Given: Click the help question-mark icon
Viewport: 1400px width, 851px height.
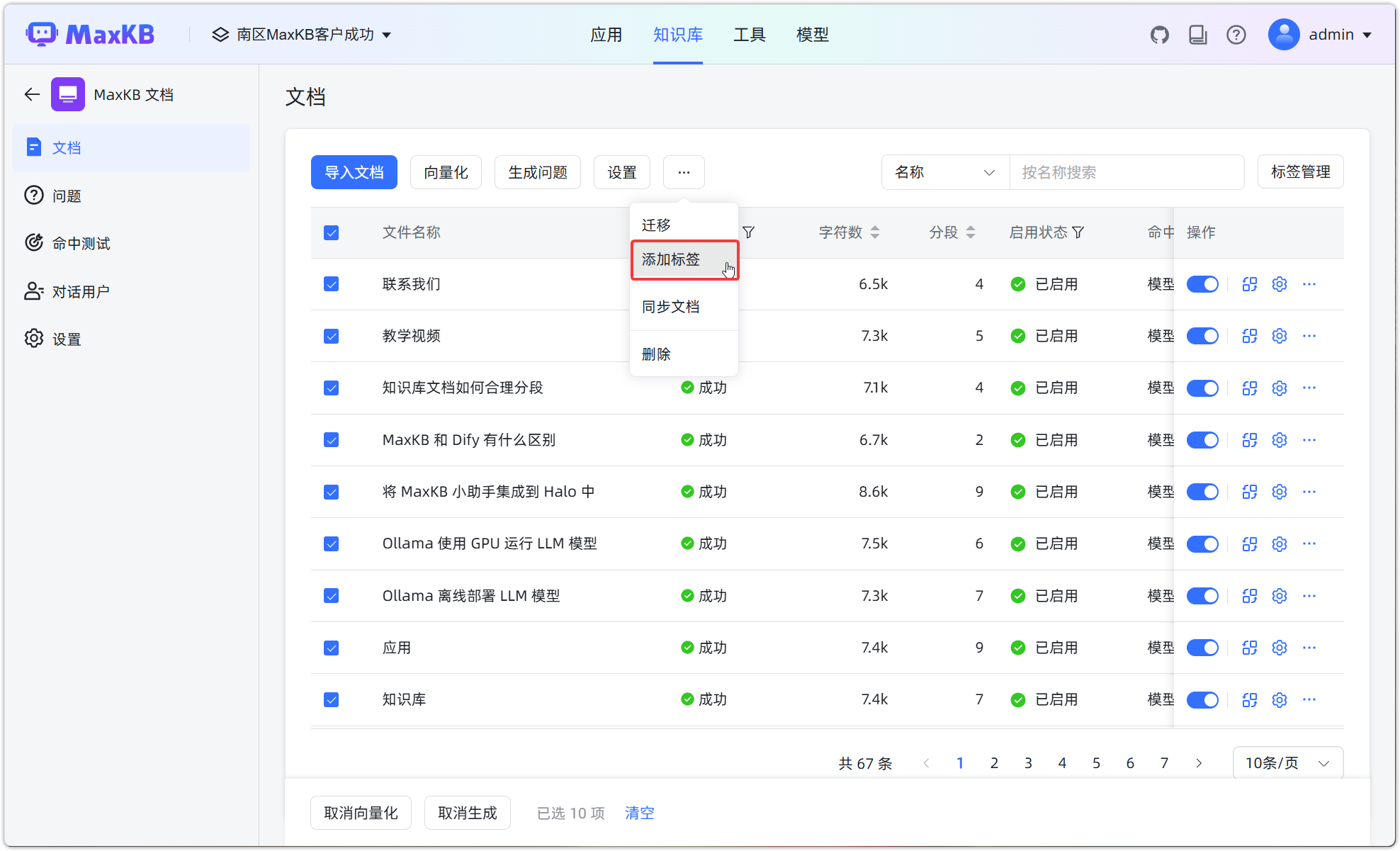Looking at the screenshot, I should point(1236,34).
